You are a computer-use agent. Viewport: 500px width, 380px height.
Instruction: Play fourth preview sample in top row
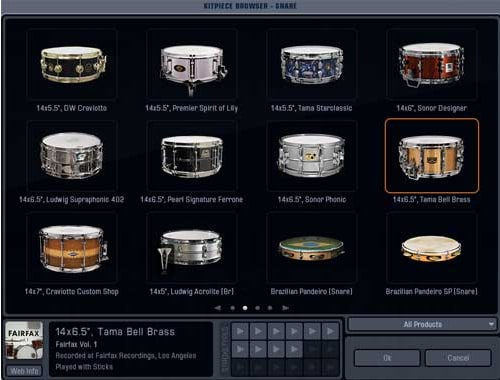point(294,331)
